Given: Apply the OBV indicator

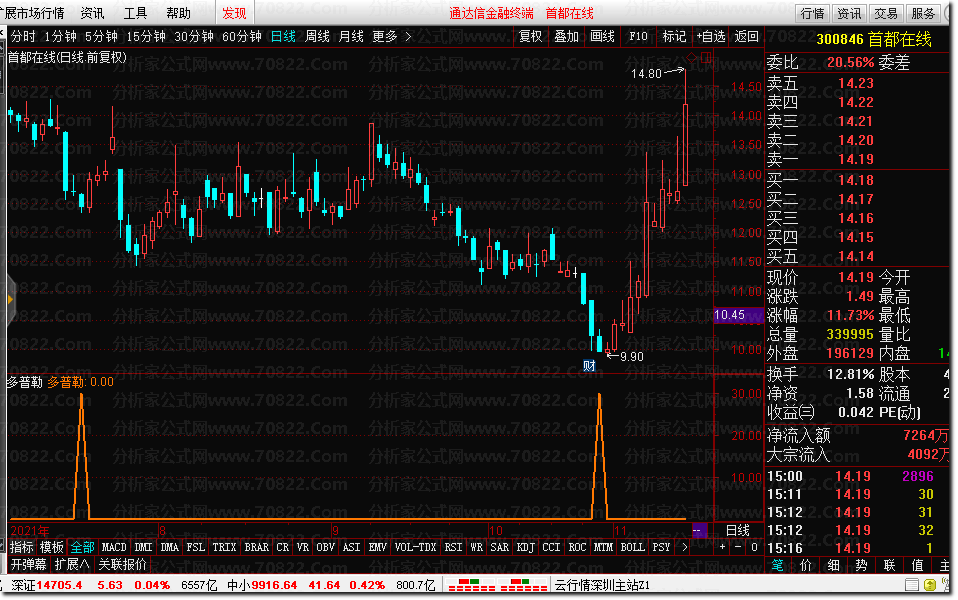Looking at the screenshot, I should click(325, 547).
